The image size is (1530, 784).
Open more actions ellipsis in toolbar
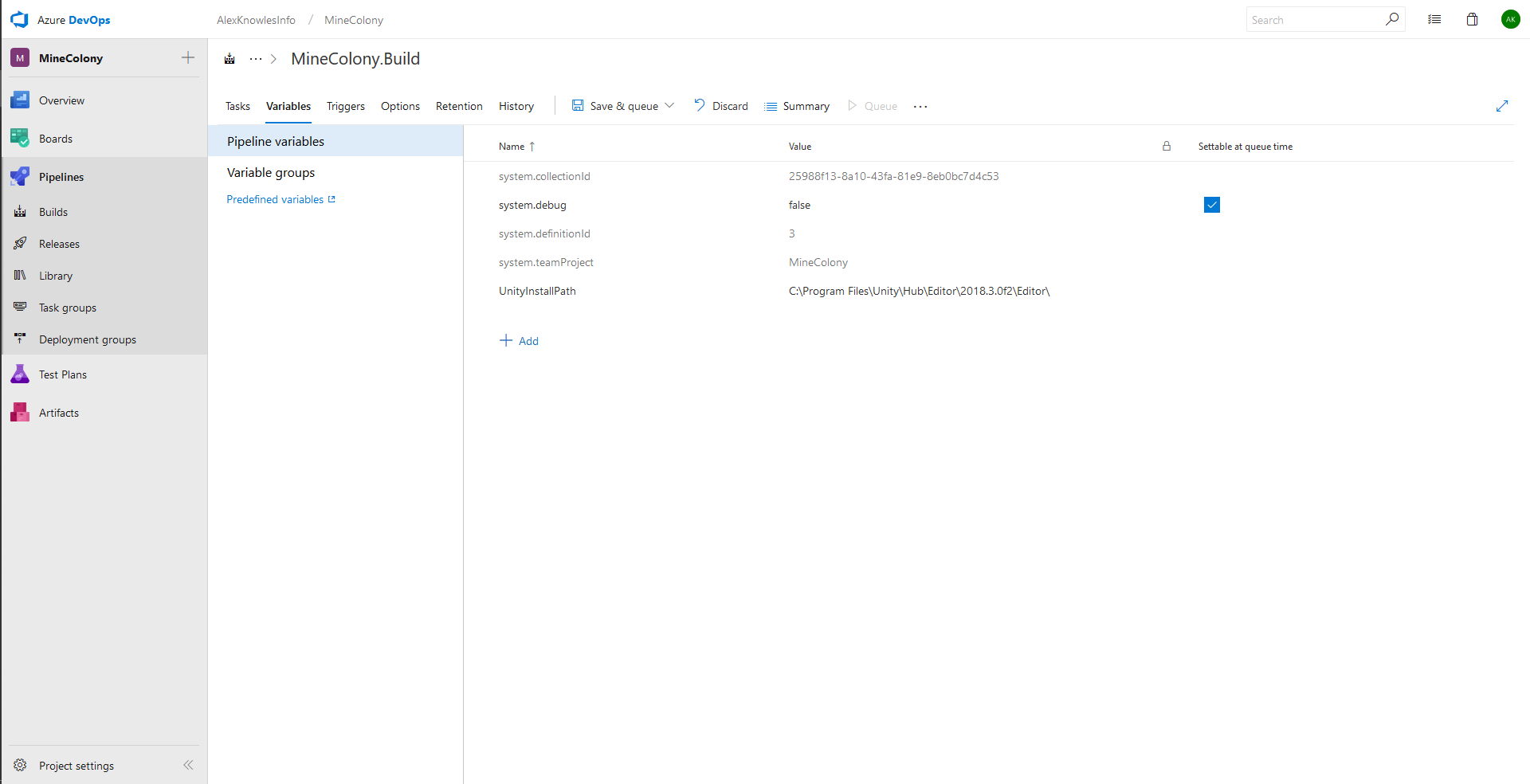pos(920,107)
